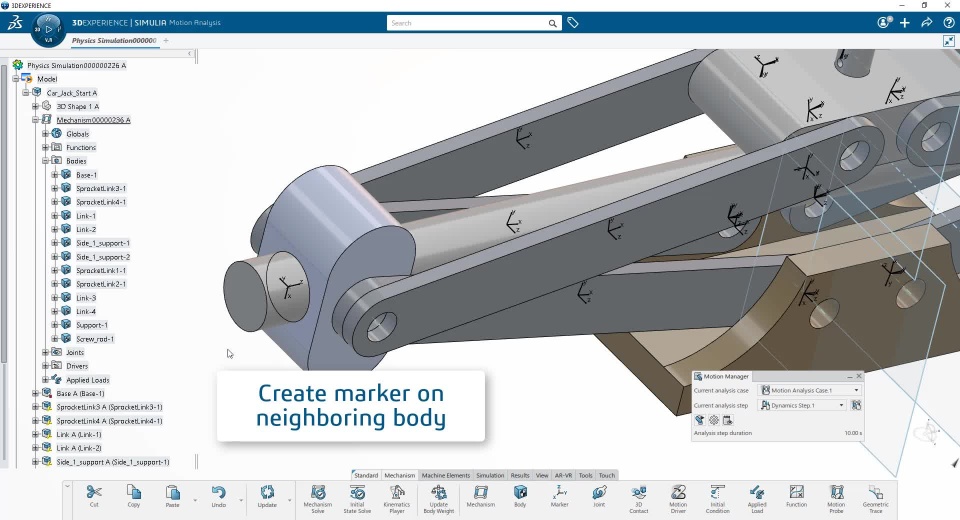This screenshot has height=520, width=960.
Task: Open the user profile icon
Action: (x=883, y=23)
